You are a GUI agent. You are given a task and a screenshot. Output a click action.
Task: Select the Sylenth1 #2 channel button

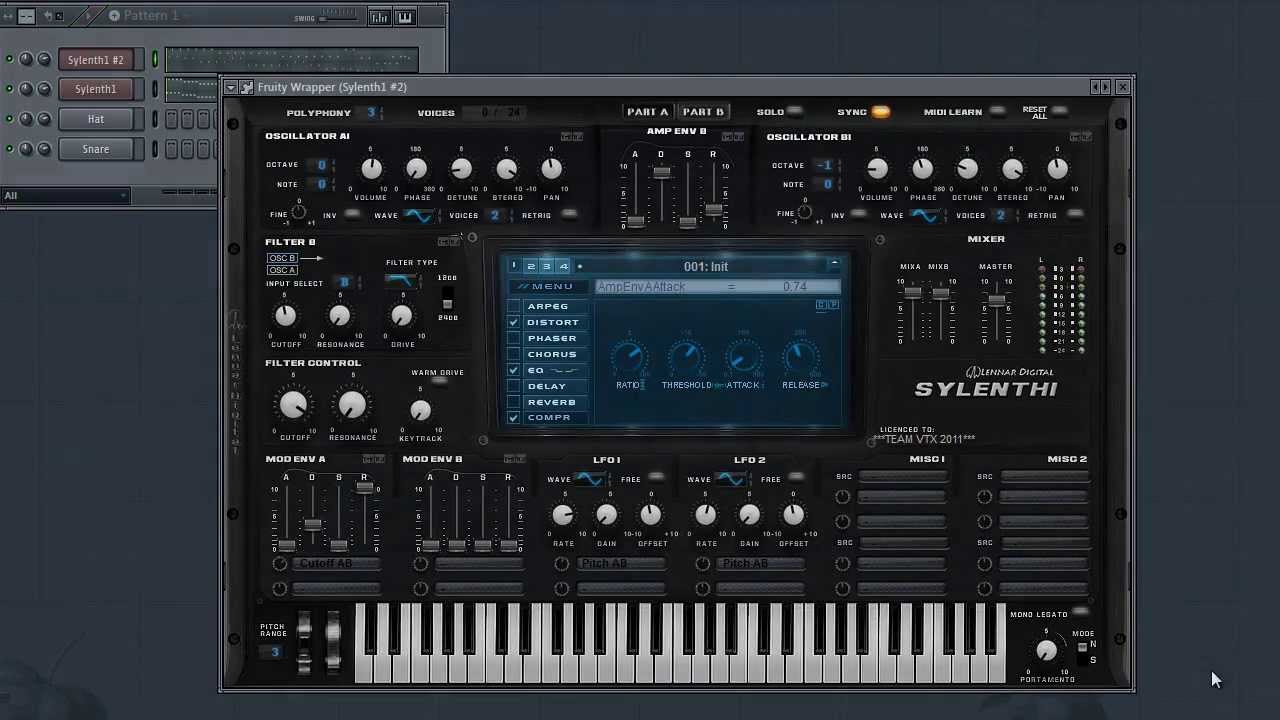pyautogui.click(x=96, y=60)
